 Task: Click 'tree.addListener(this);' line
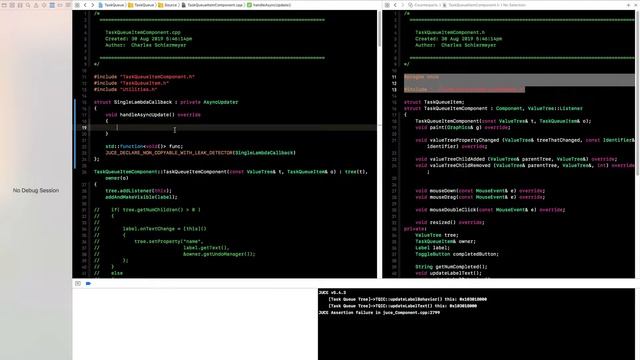[x=138, y=191]
